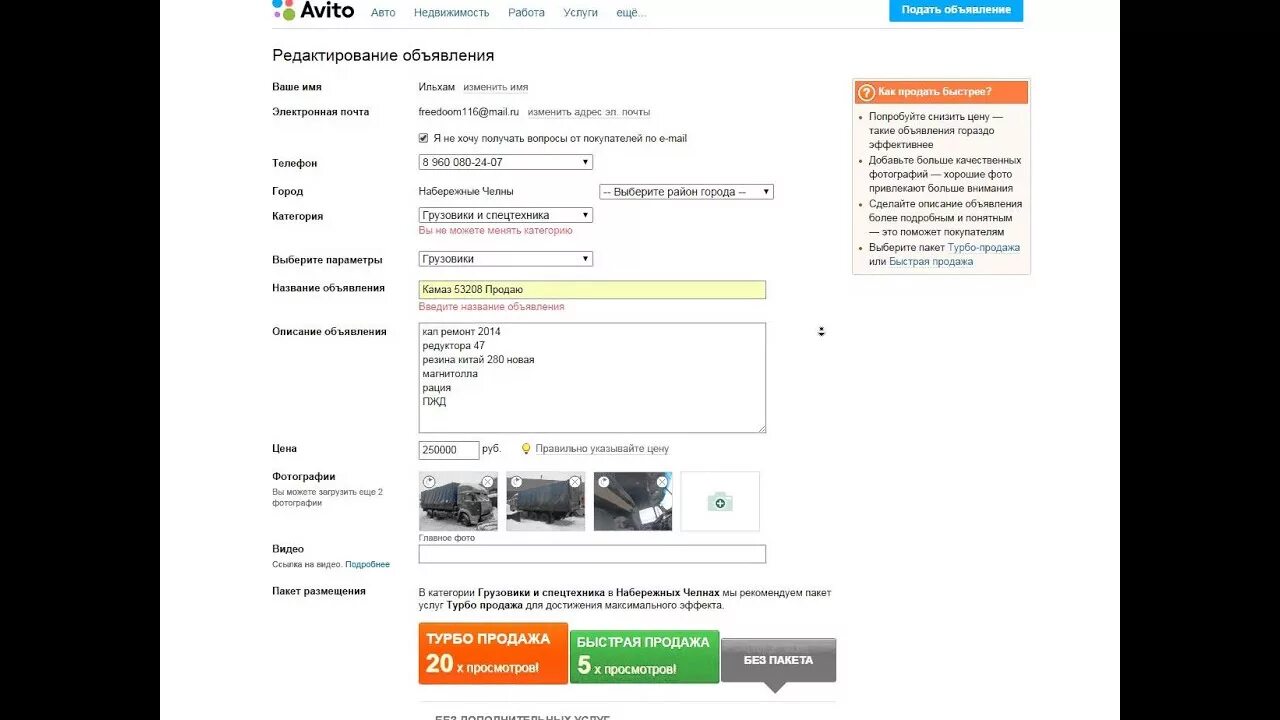Click the Редактирование объявления heading

383,56
